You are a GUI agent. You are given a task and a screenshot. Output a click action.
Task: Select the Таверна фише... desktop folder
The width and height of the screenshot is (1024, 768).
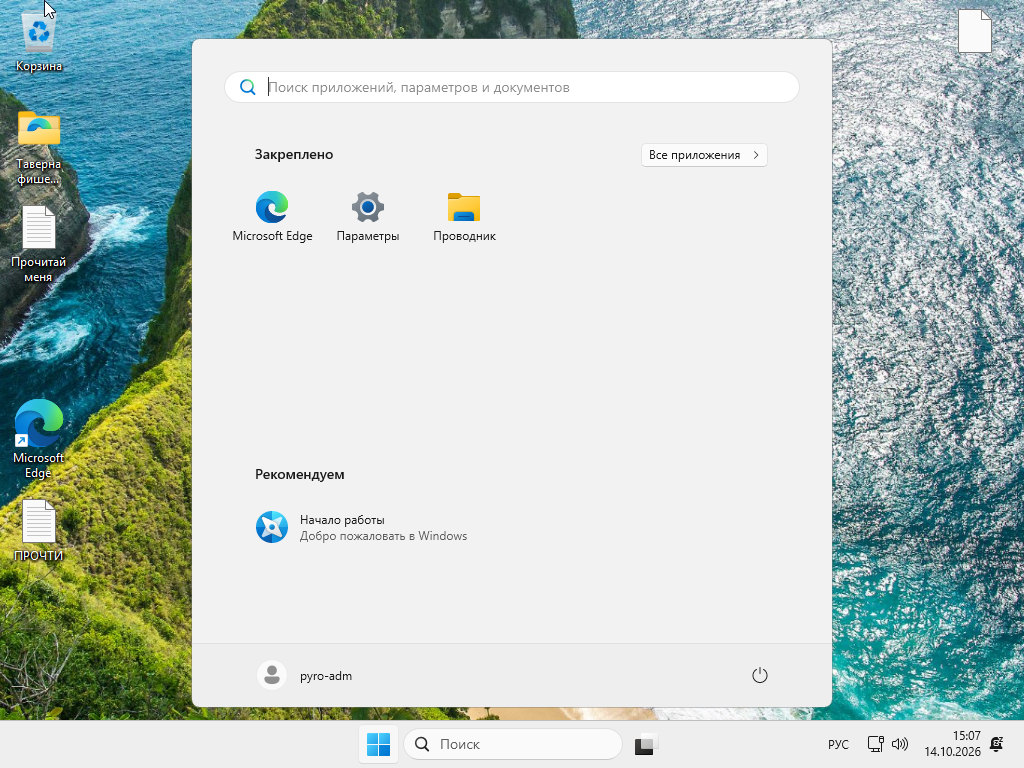click(x=39, y=147)
